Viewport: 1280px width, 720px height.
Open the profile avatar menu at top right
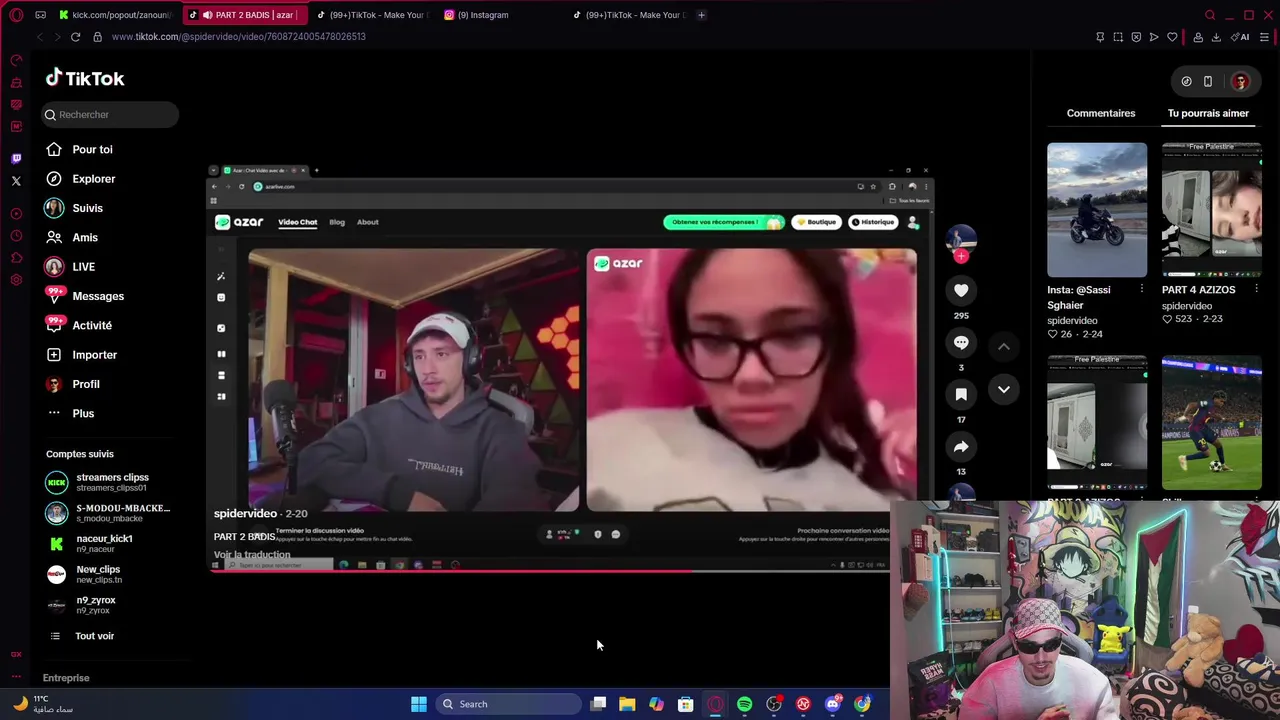click(x=1240, y=81)
